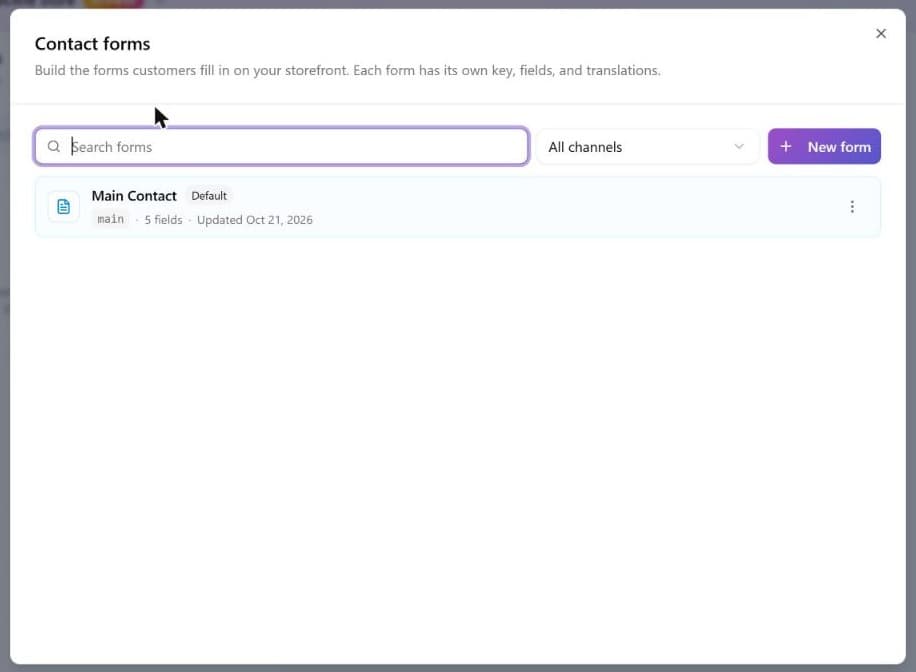Click the 'main' key label
The image size is (916, 672).
[110, 219]
